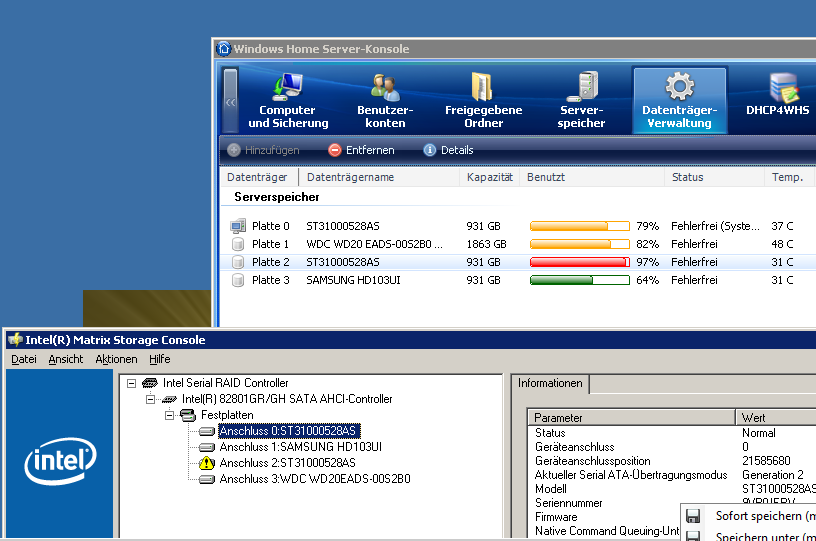The height and width of the screenshot is (541, 816).
Task: Click the SATA AHCI-Controller chip icon
Action: point(169,399)
